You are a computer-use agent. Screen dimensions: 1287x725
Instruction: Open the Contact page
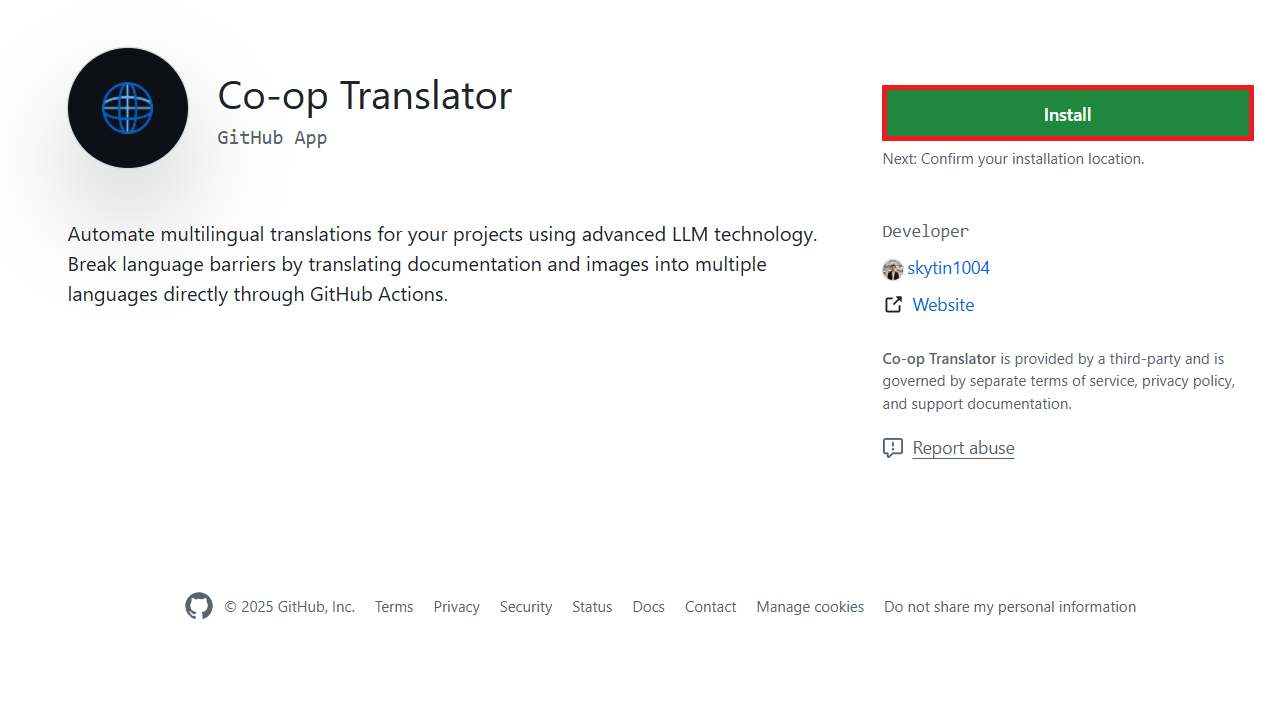coord(710,607)
